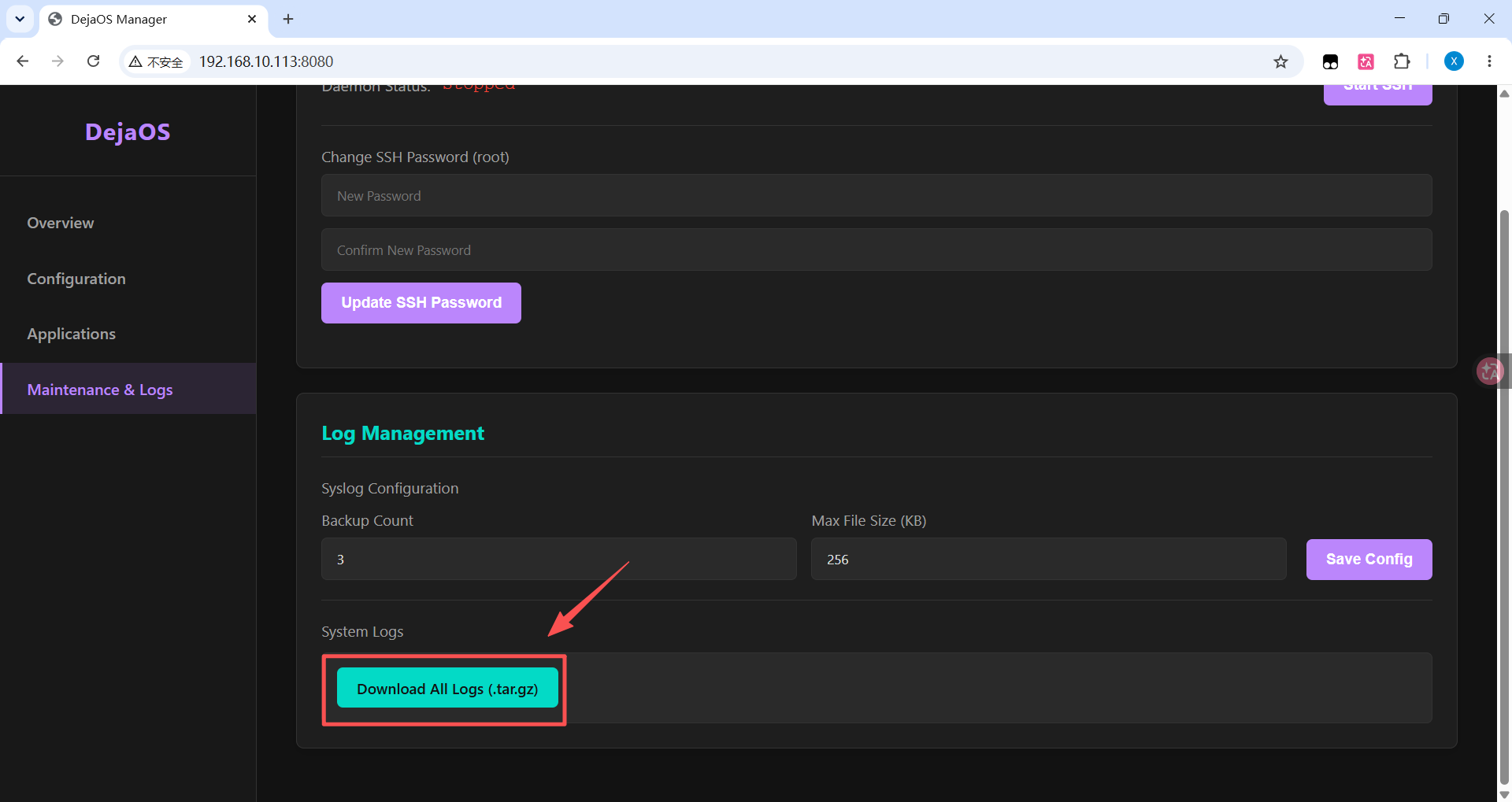Screen dimensions: 1512x802
Task: Click the scrollbar up arrow
Action: pos(1504,93)
